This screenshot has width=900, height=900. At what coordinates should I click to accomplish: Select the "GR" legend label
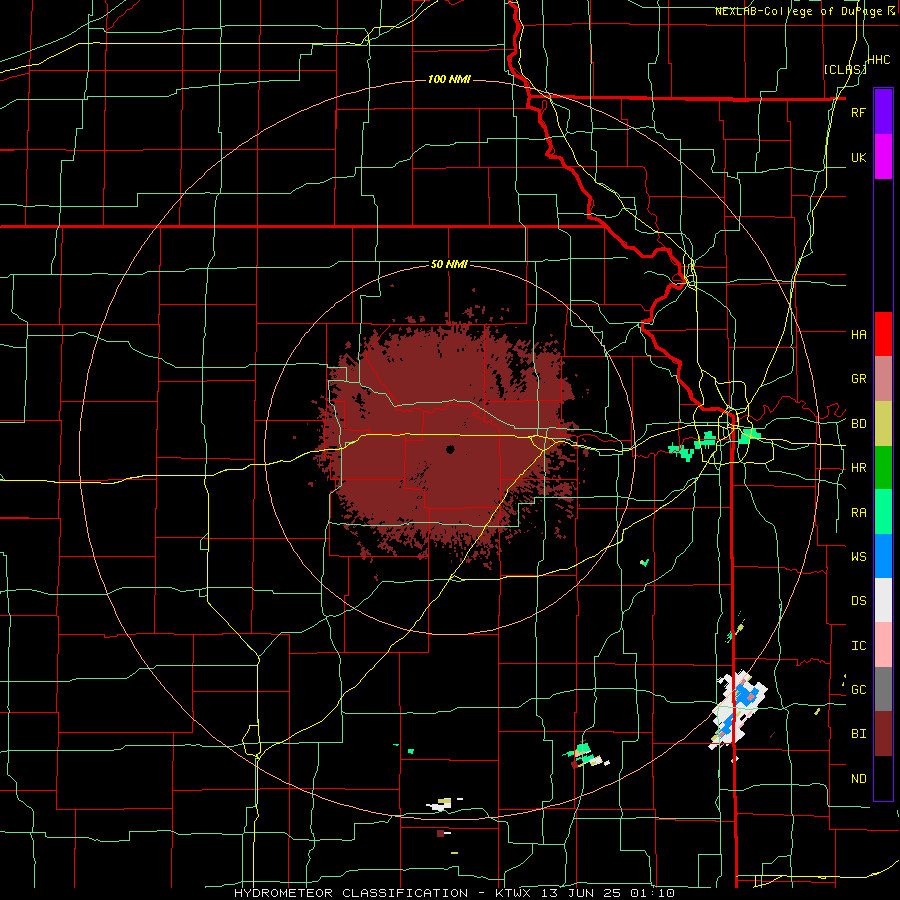[858, 379]
